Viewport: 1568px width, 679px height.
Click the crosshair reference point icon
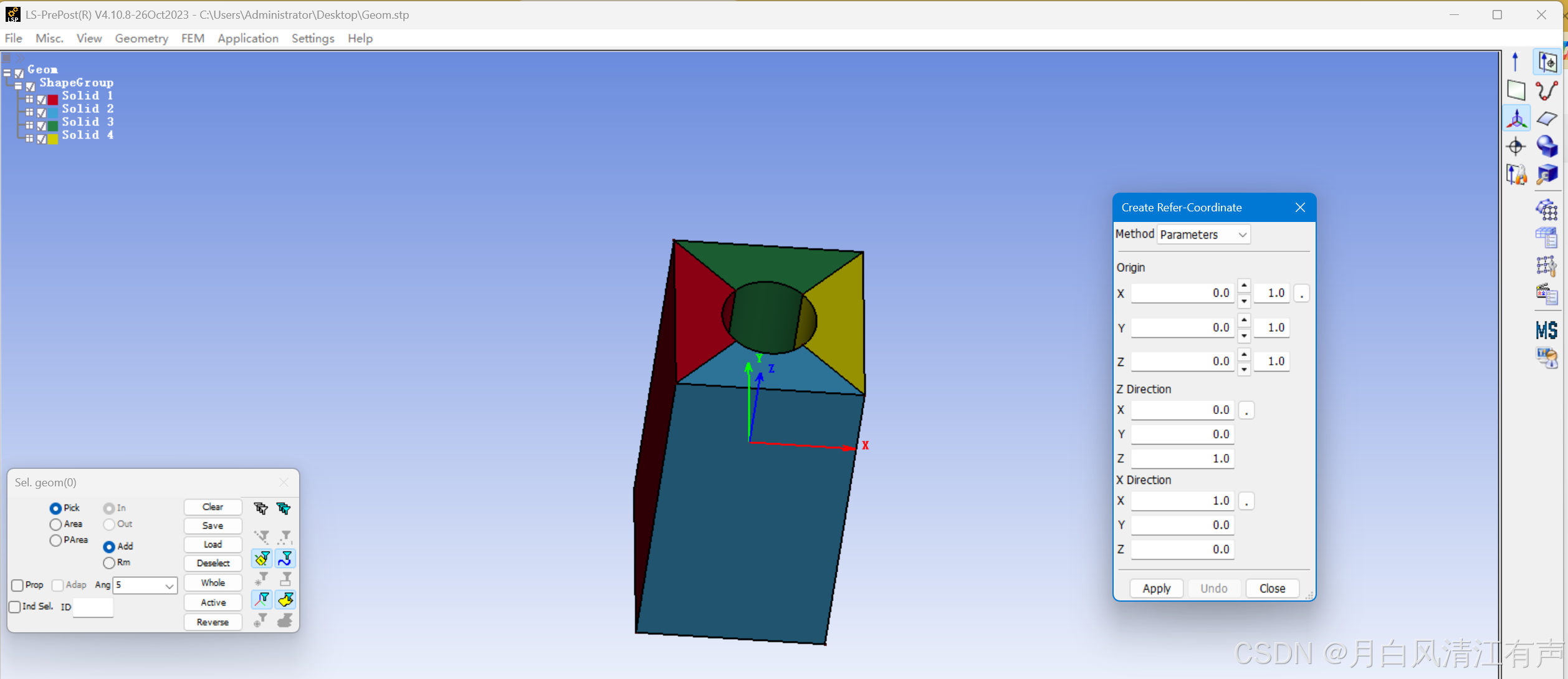click(x=1516, y=147)
